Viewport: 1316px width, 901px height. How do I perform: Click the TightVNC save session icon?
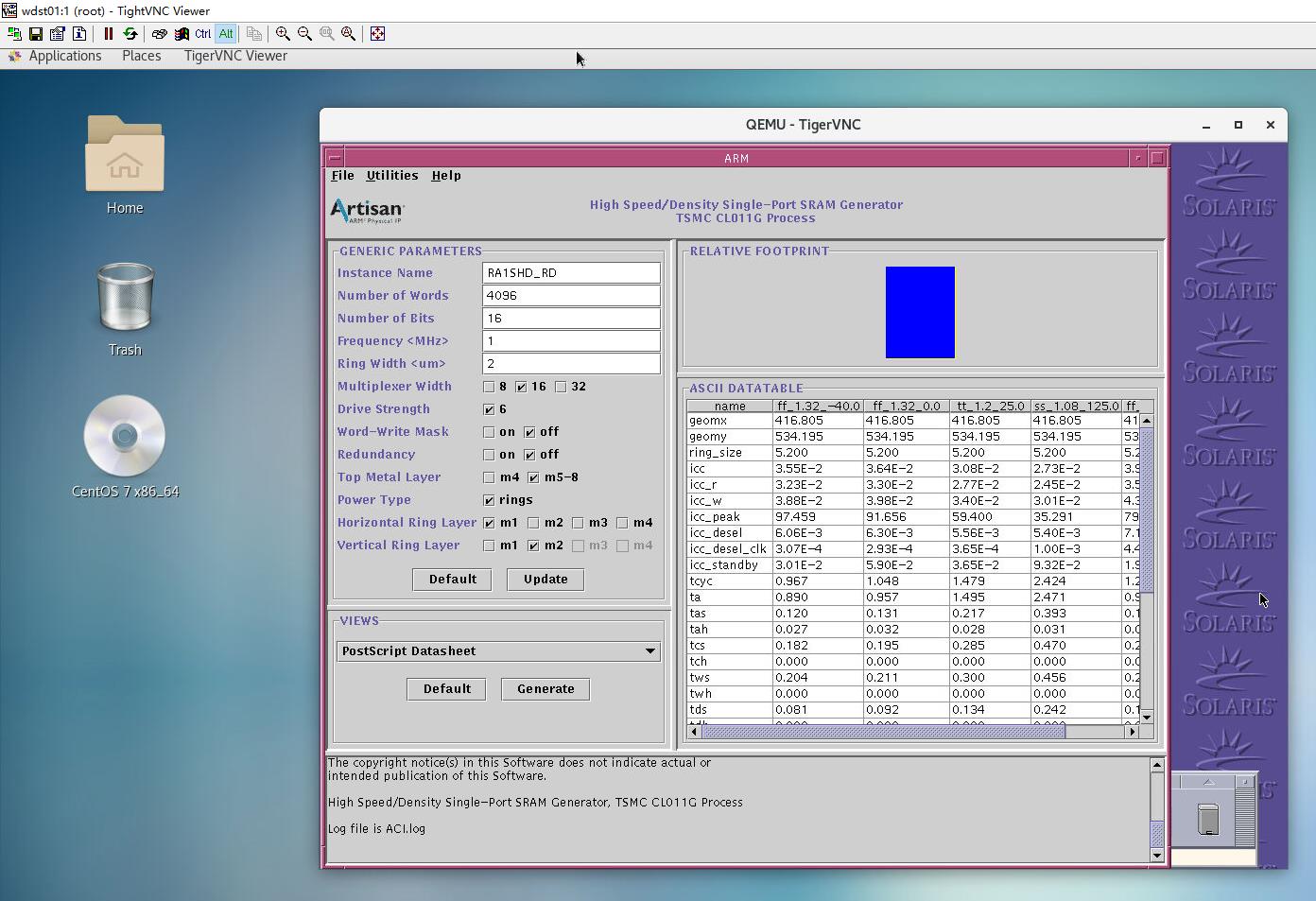[36, 34]
